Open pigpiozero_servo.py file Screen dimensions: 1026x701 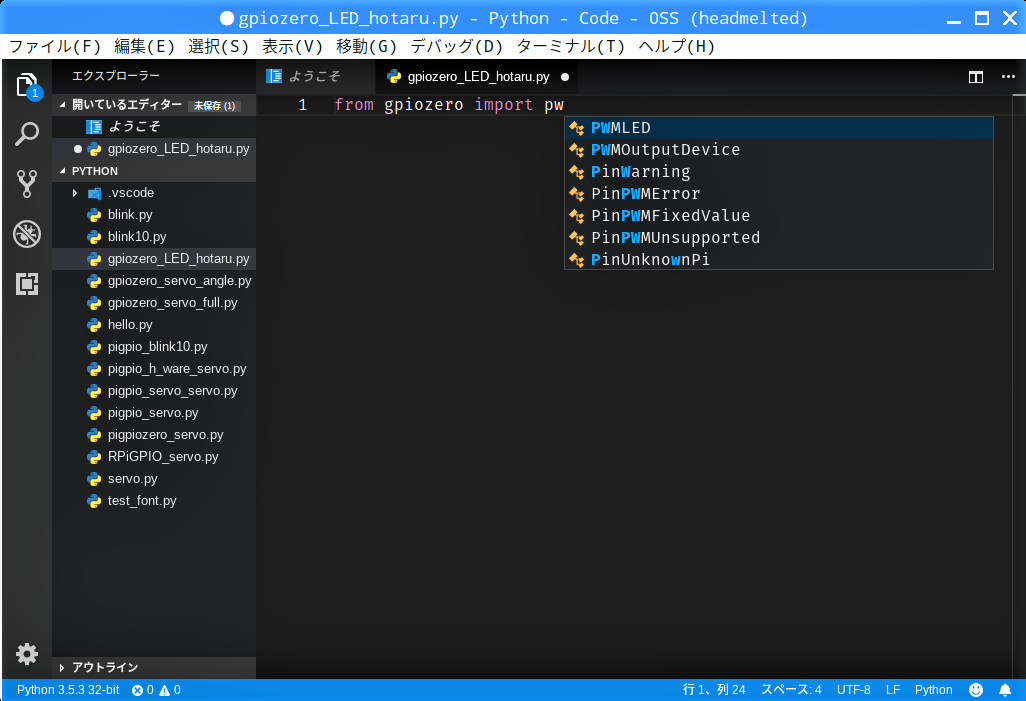(154, 435)
